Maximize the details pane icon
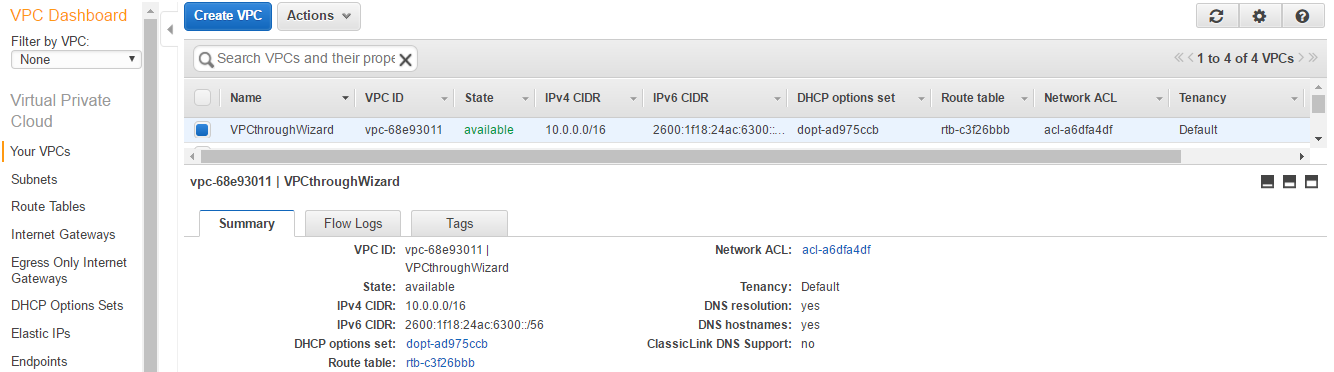This screenshot has height=372, width=1334. coord(1311,181)
